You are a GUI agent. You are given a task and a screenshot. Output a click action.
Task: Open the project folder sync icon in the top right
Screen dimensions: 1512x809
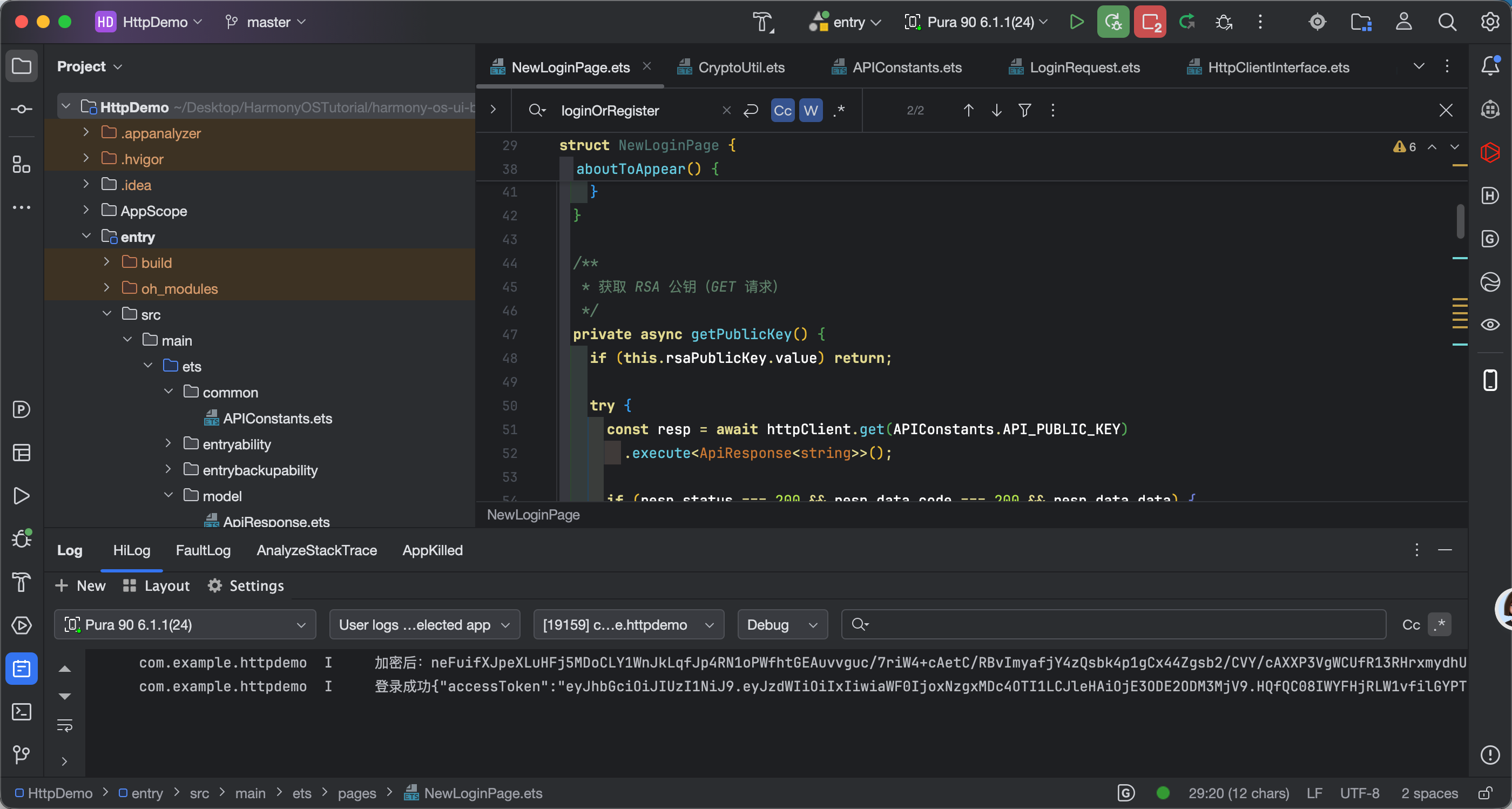pos(1361,22)
